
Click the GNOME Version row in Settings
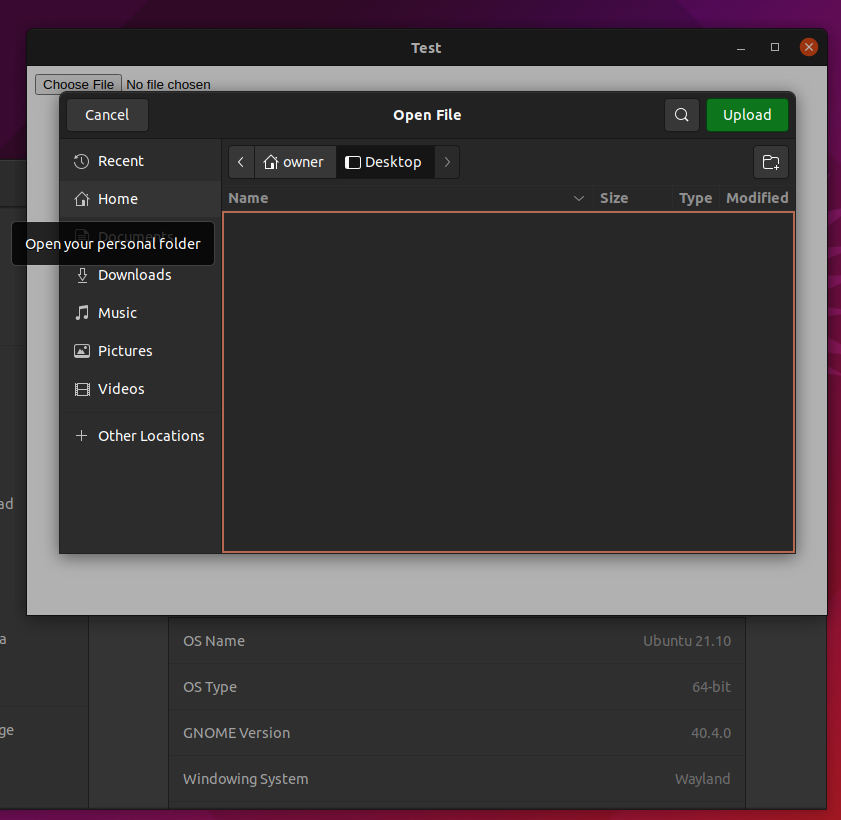point(456,733)
